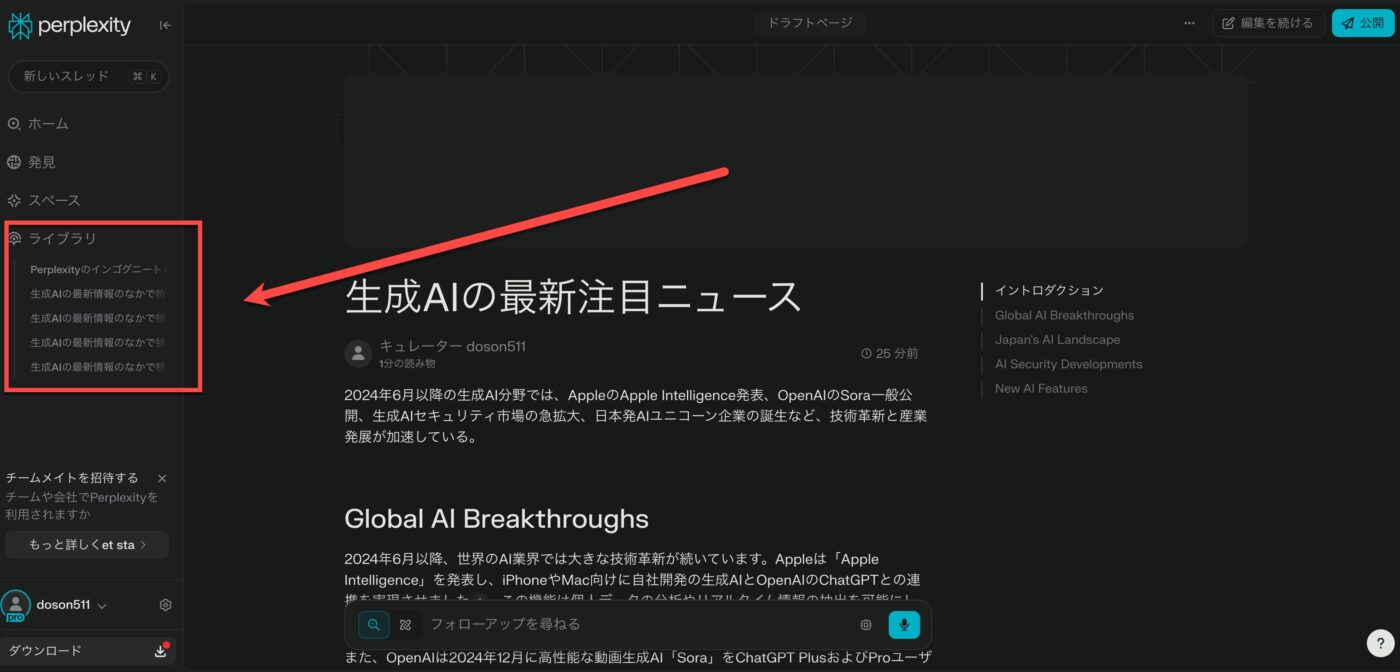Expand the doson511 account dropdown

[x=102, y=605]
